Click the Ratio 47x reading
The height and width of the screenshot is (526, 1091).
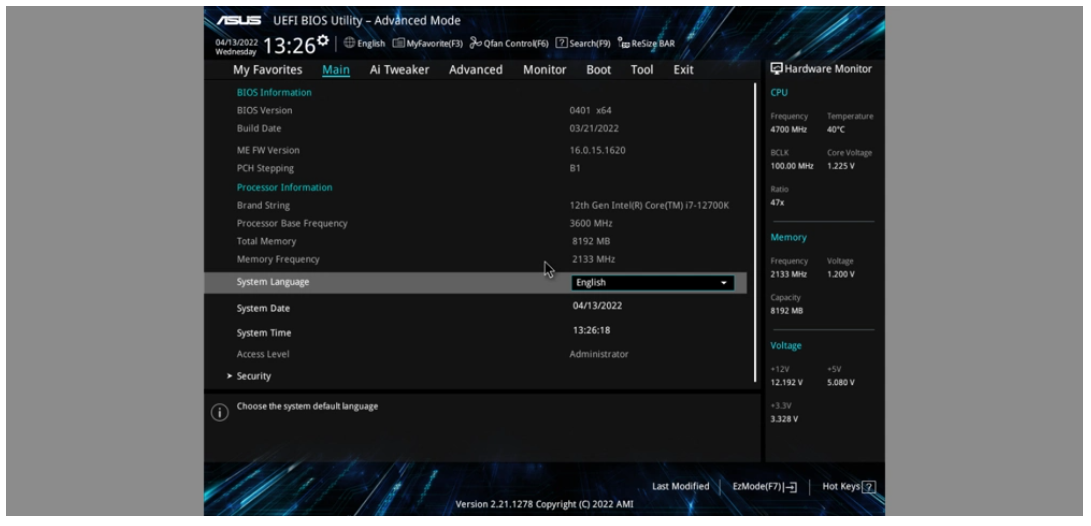click(777, 202)
